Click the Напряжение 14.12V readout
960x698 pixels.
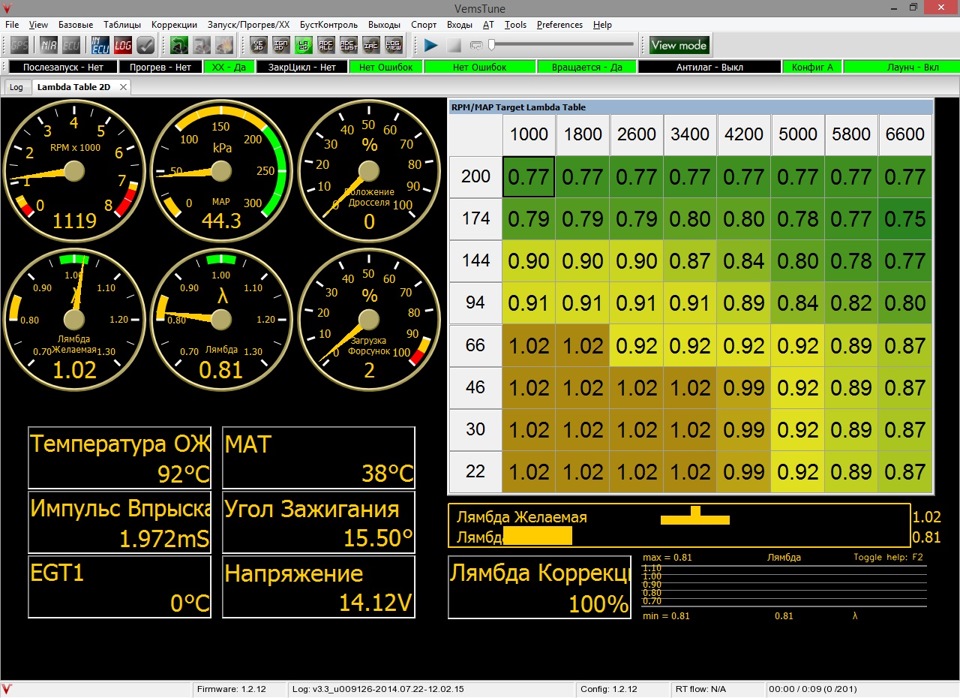(319, 587)
